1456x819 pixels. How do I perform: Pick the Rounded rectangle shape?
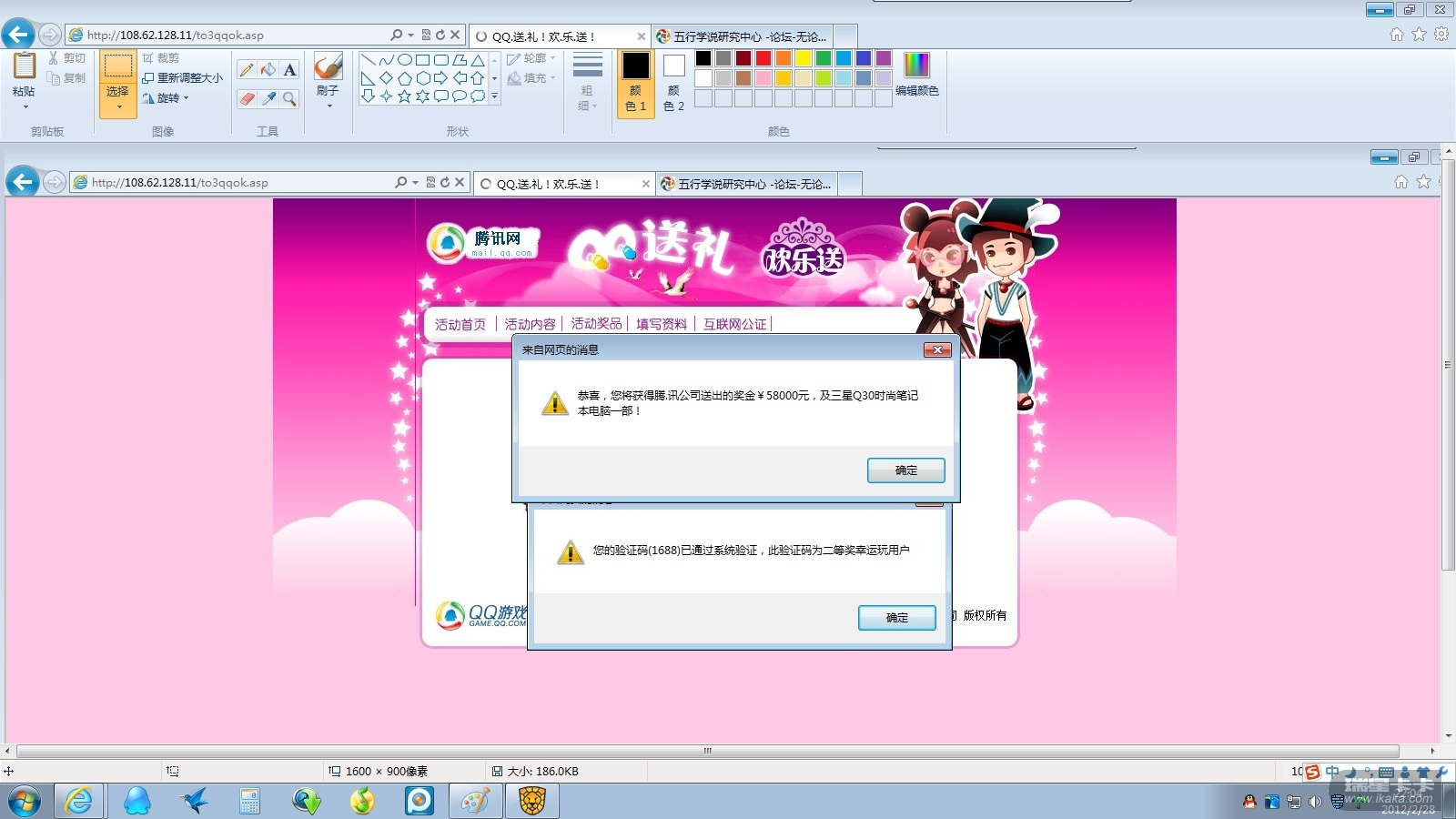tap(440, 60)
